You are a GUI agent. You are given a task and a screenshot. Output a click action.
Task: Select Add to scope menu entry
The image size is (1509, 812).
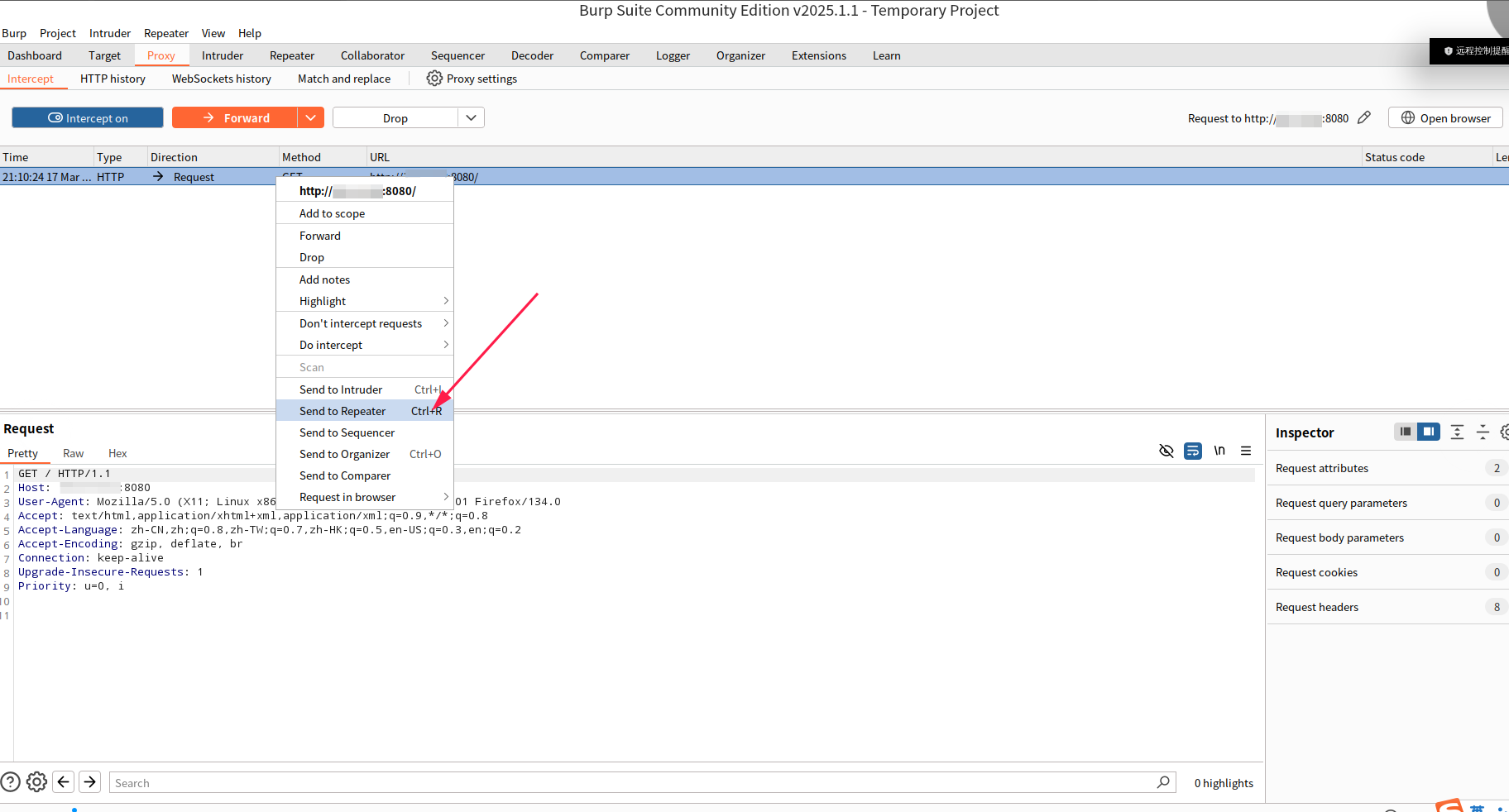[365, 213]
